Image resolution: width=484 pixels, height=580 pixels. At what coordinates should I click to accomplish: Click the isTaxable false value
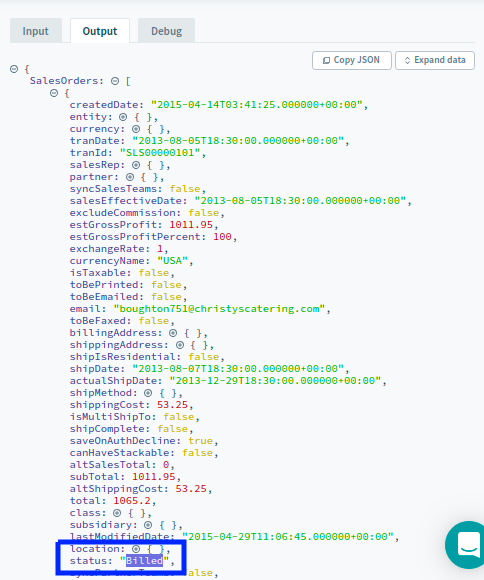coord(154,273)
